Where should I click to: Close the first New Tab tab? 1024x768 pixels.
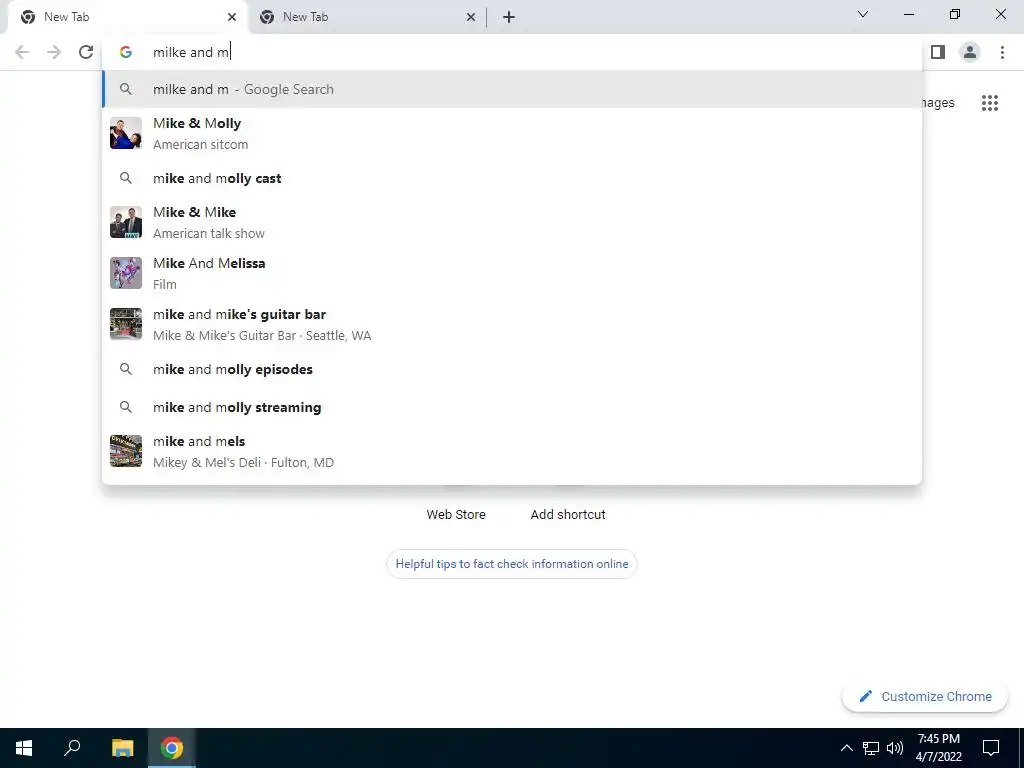(232, 17)
